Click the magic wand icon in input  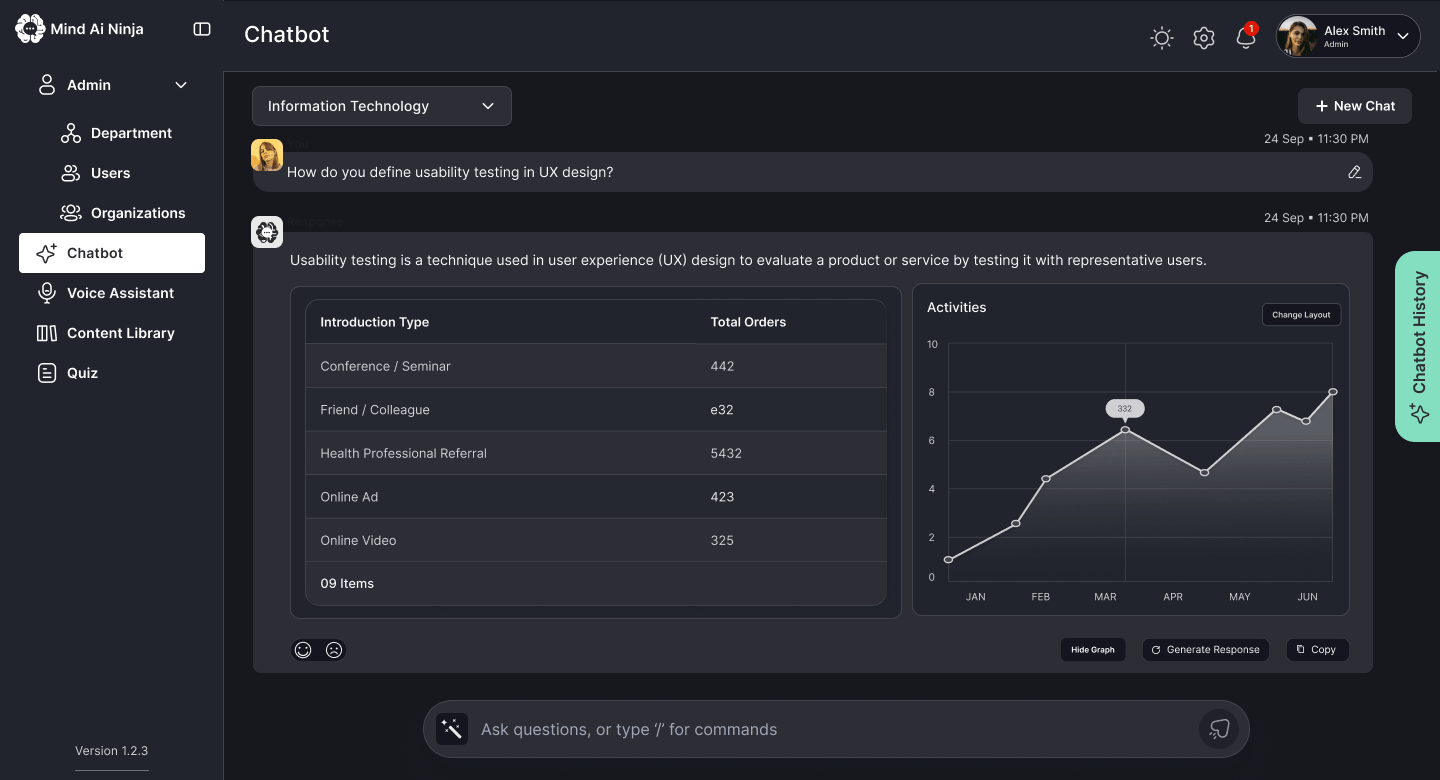pos(452,729)
